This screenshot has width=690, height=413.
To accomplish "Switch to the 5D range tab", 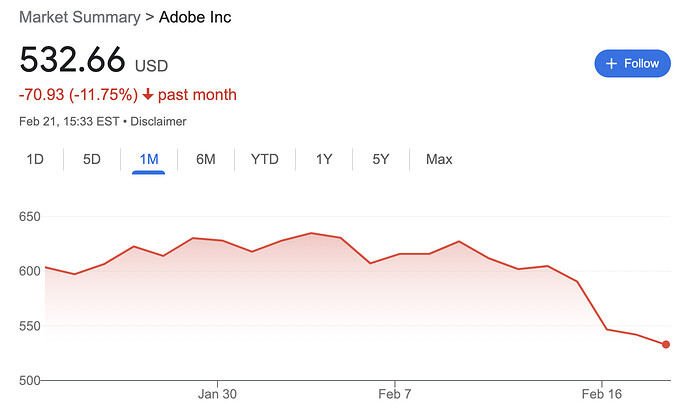I will (x=91, y=159).
